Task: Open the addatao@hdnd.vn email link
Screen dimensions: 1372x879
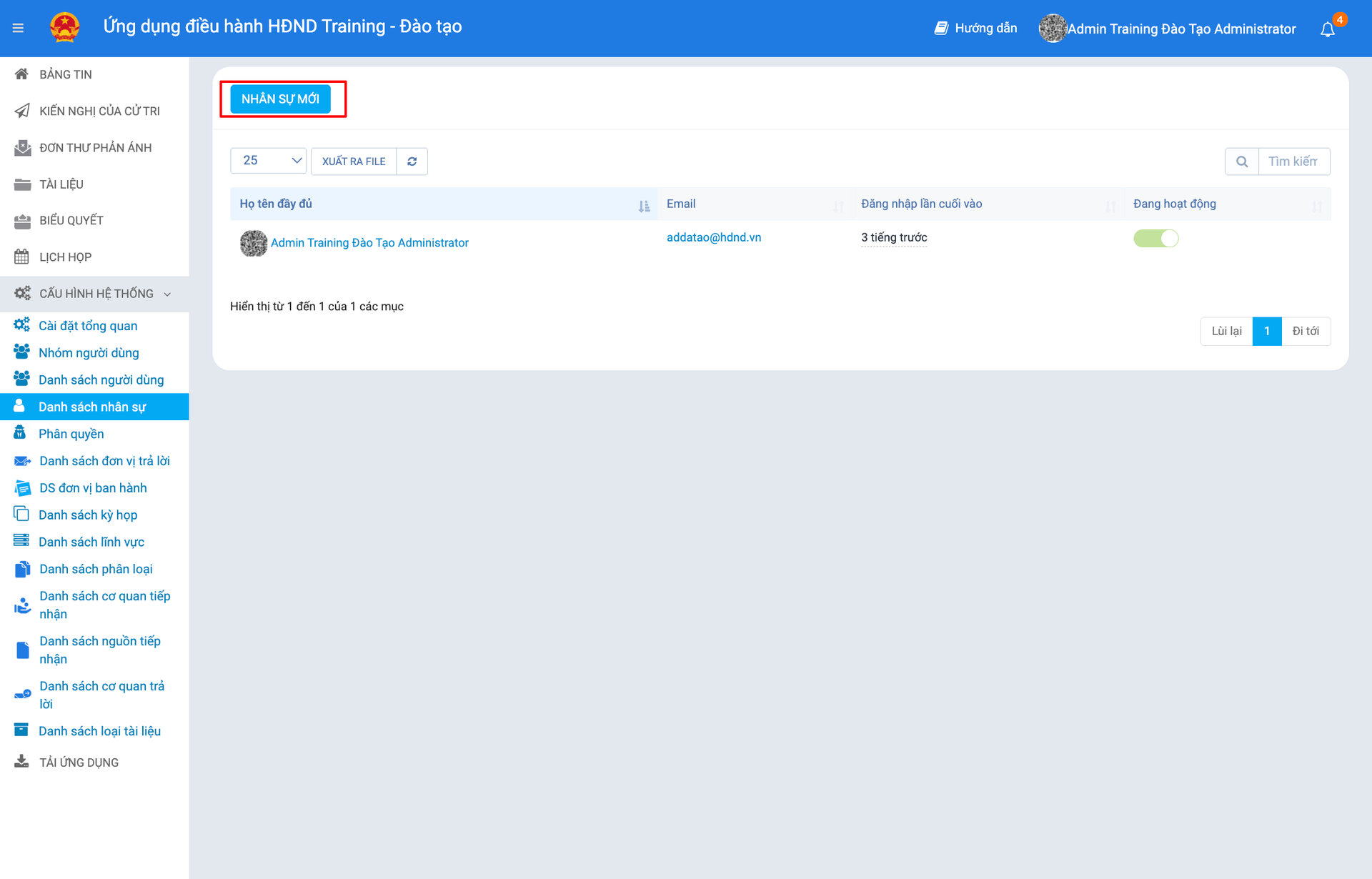Action: click(x=713, y=237)
